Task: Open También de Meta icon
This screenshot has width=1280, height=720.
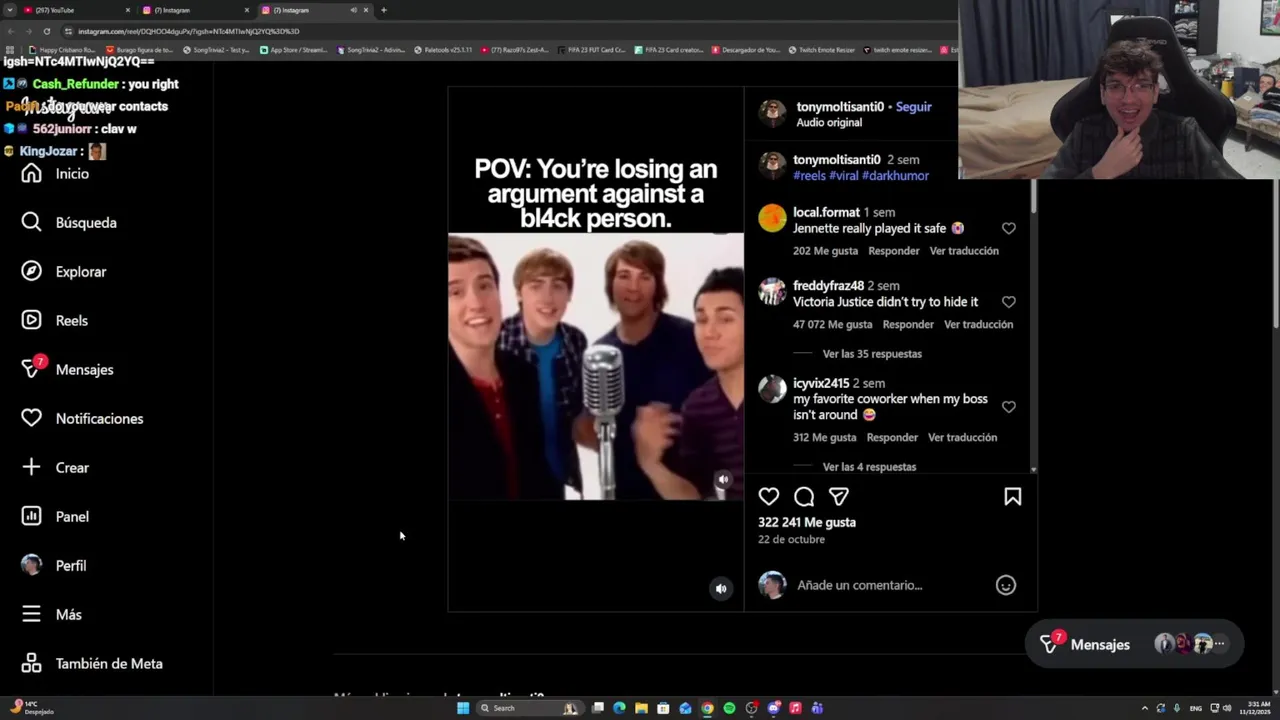Action: tap(32, 664)
